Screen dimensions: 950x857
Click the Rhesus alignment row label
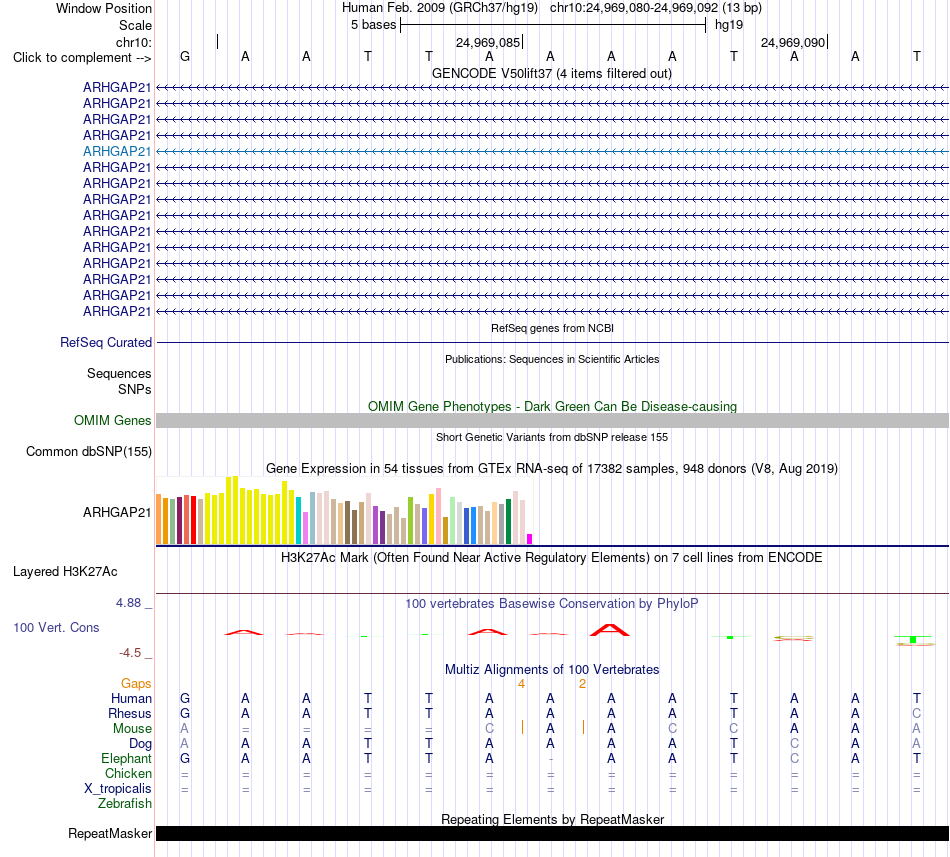pos(130,713)
